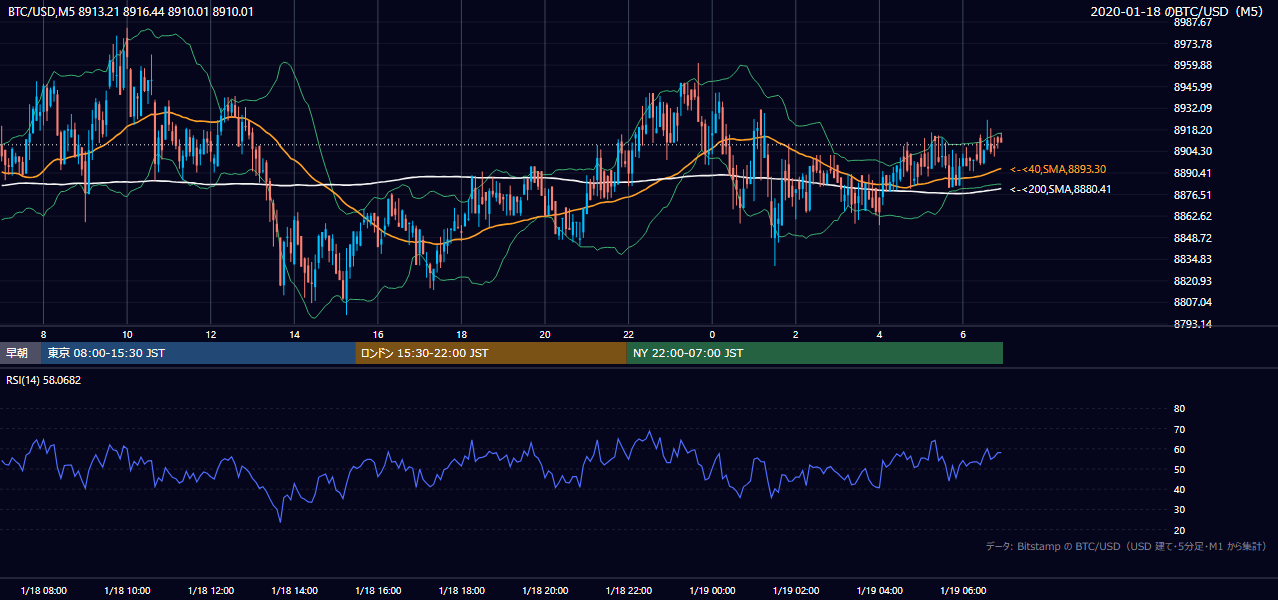Select the 200 SMA 8880.41 label
1278x600 pixels.
click(1060, 189)
